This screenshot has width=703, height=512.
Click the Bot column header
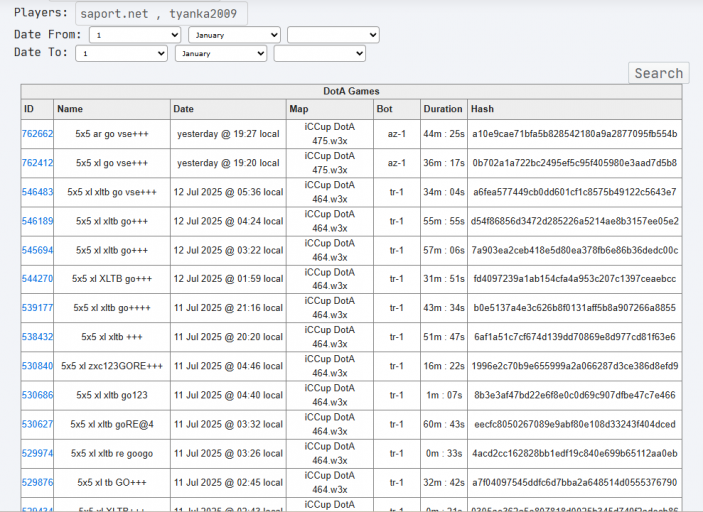coord(397,109)
